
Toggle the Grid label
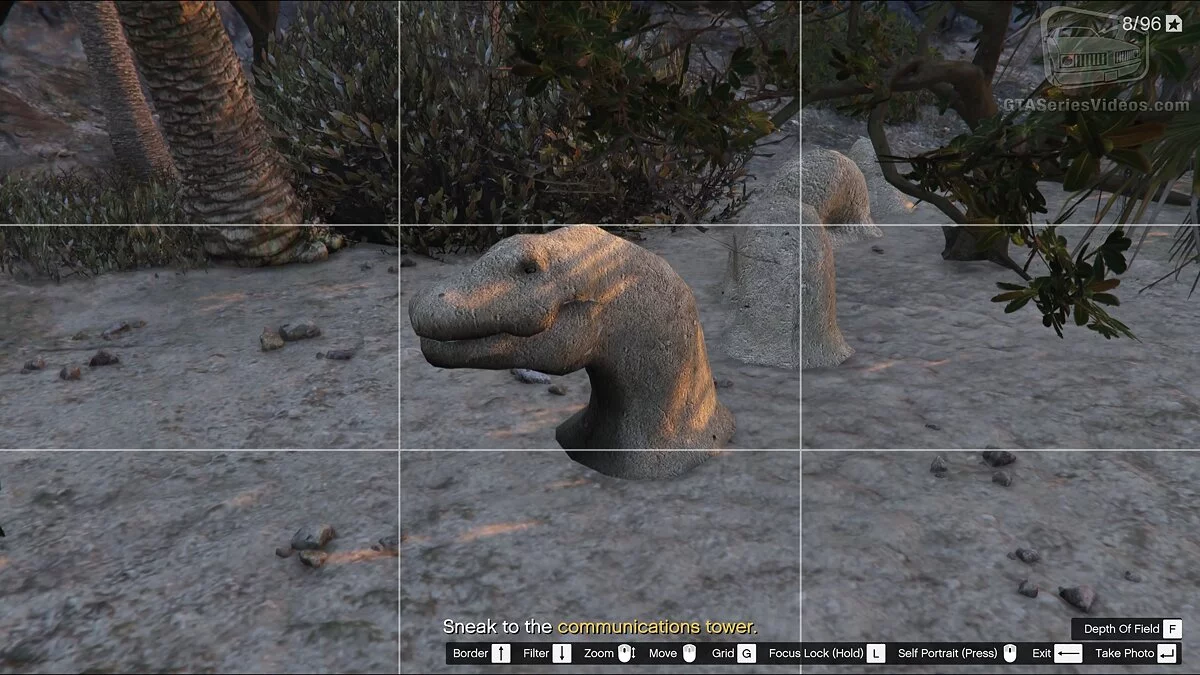pos(723,653)
